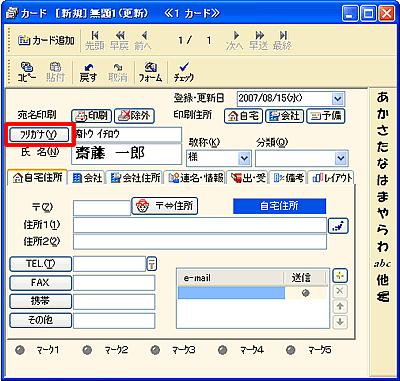Switch to the 会社 tab
Viewport: 400px width, 381px height.
click(x=88, y=178)
